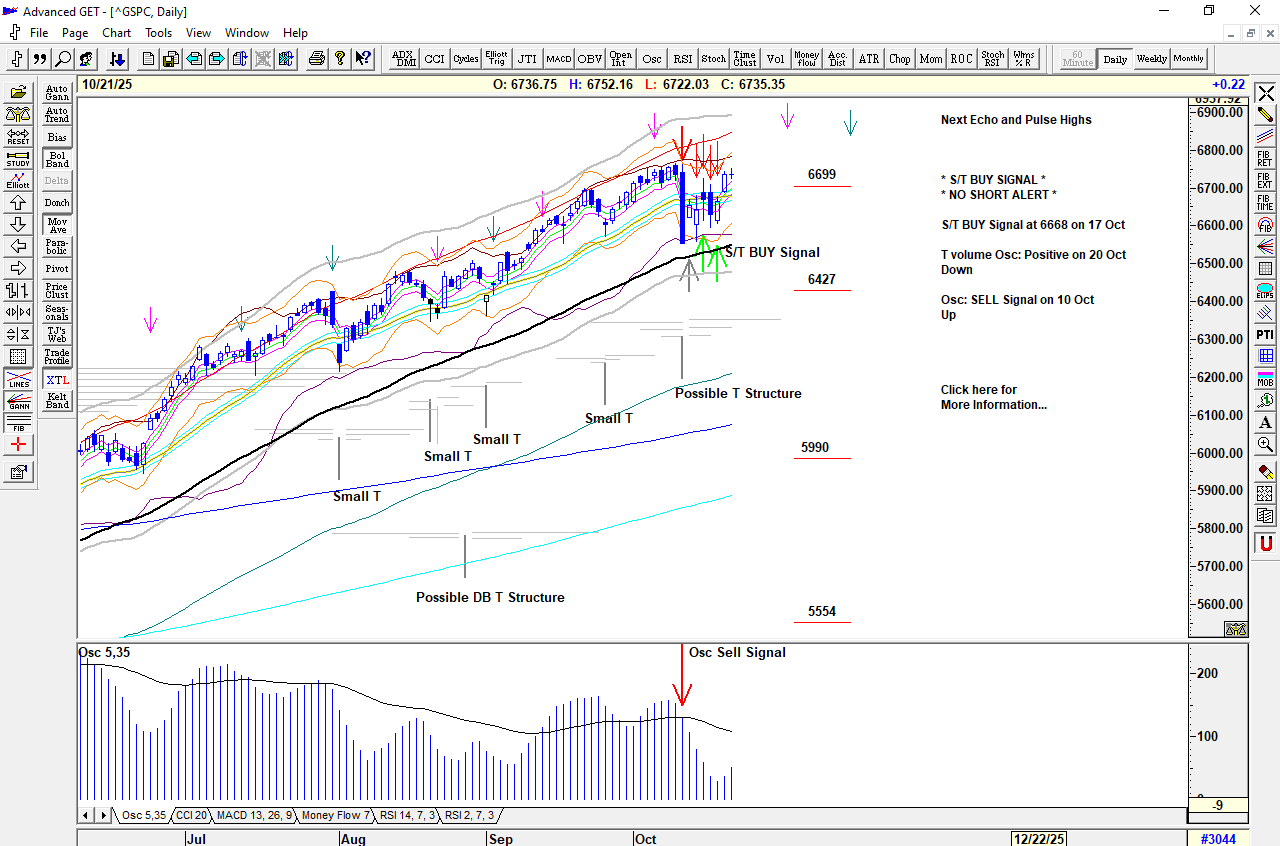
Task: Toggle the XTL indicator
Action: pos(57,380)
